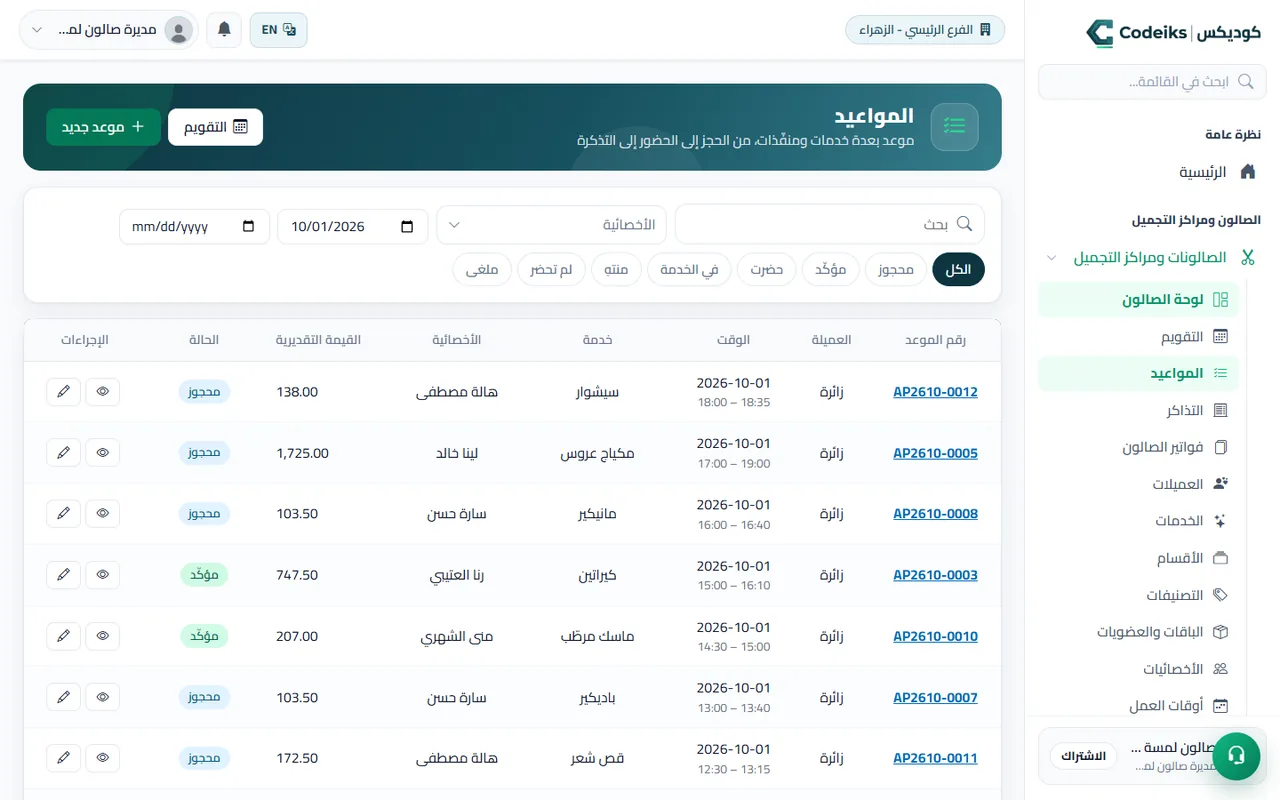Go to الرئيسية home item

tap(1217, 172)
